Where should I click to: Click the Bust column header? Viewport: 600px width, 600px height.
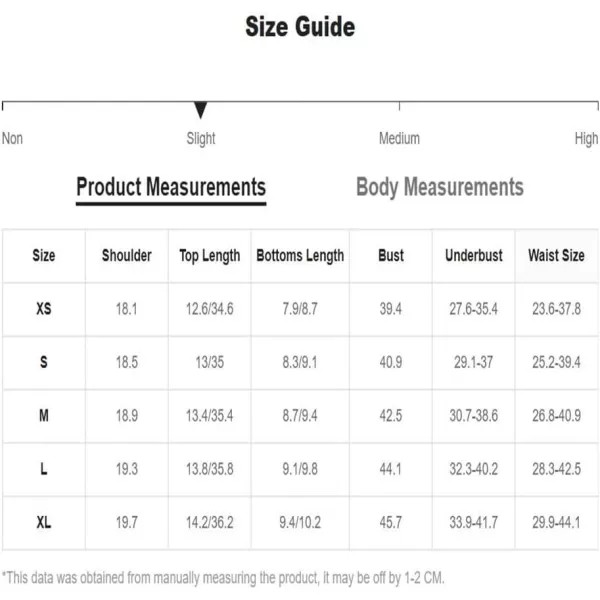pos(391,255)
